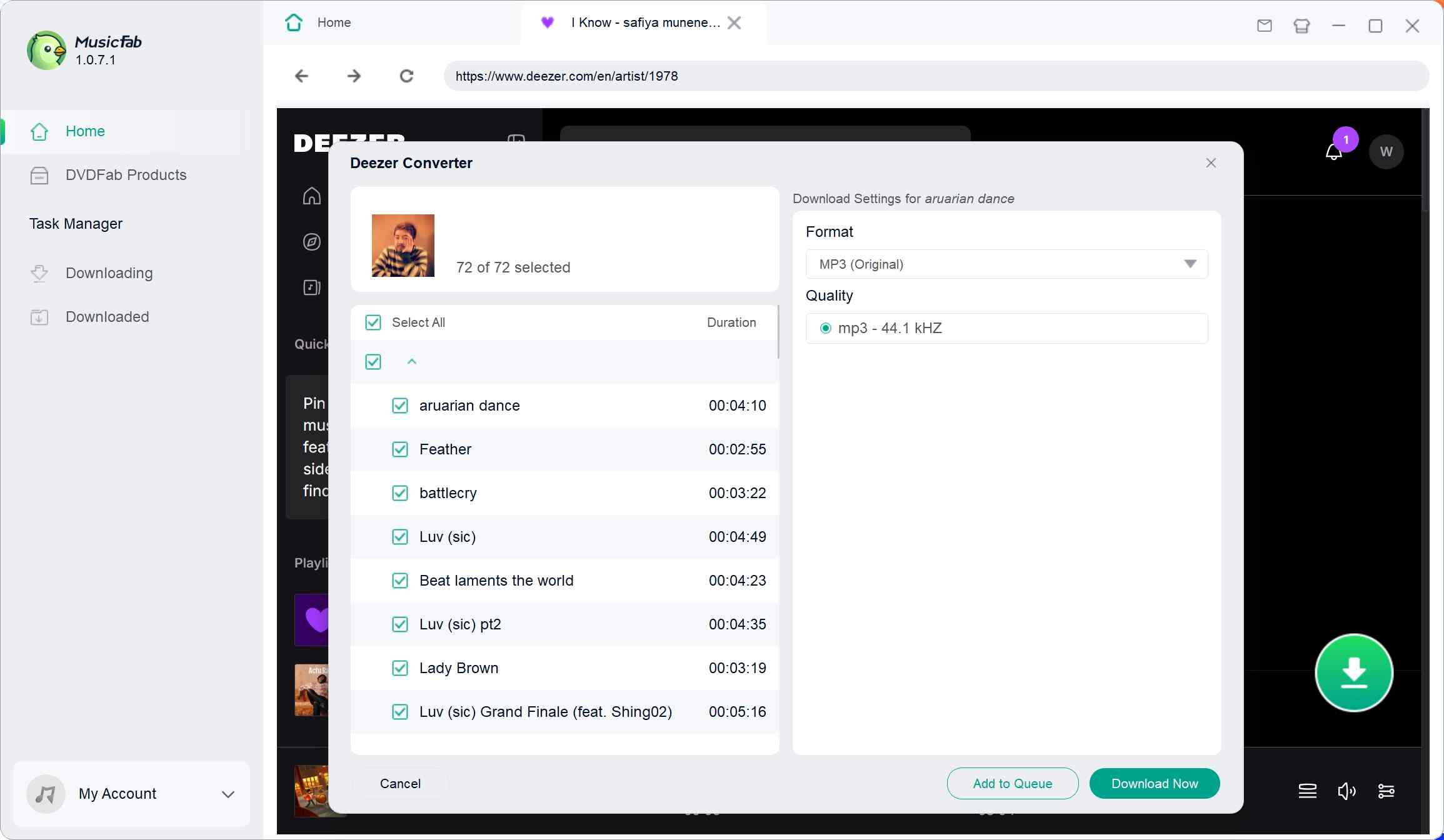The width and height of the screenshot is (1444, 840).
Task: Click the MusicFab bird logo
Action: [46, 50]
